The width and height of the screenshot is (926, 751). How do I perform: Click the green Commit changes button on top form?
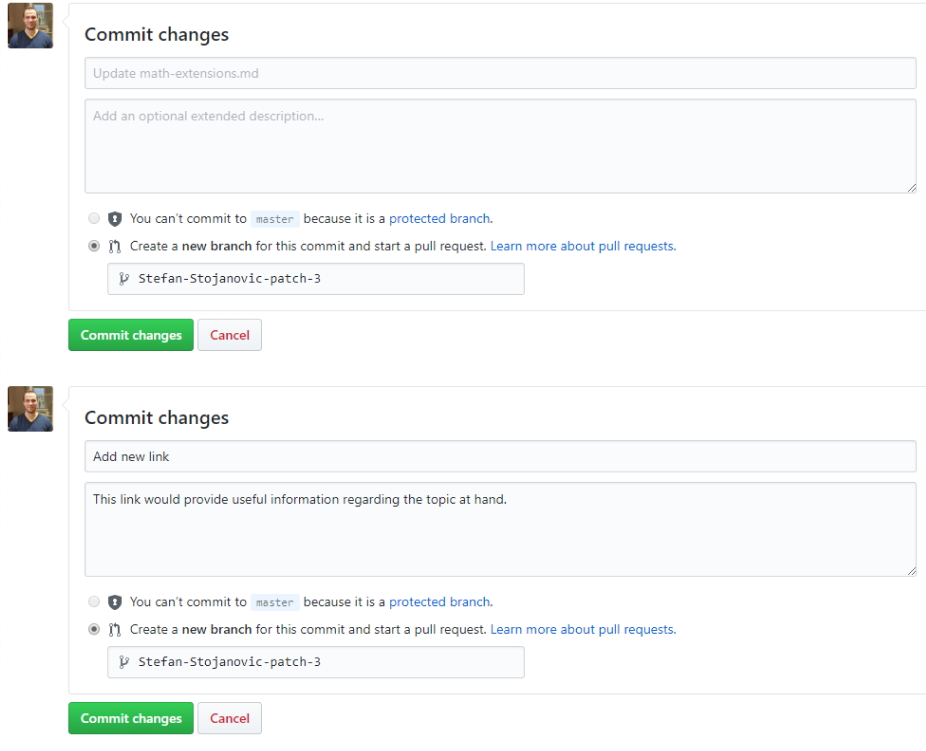[130, 335]
